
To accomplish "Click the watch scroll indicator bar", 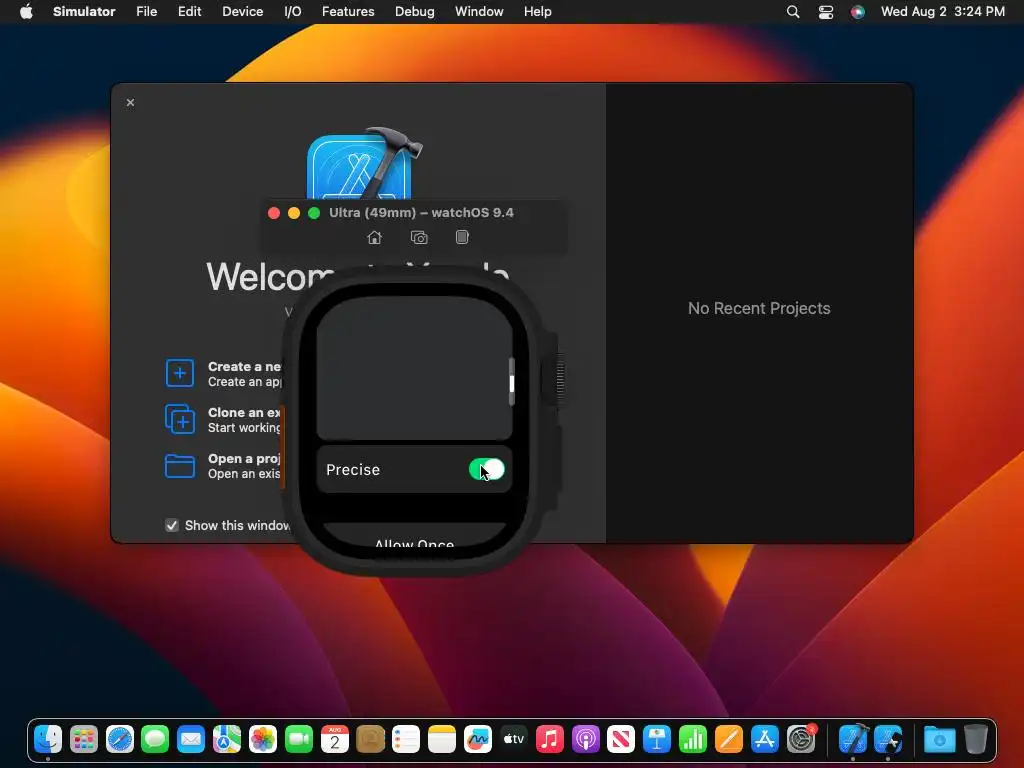I will click(x=511, y=383).
